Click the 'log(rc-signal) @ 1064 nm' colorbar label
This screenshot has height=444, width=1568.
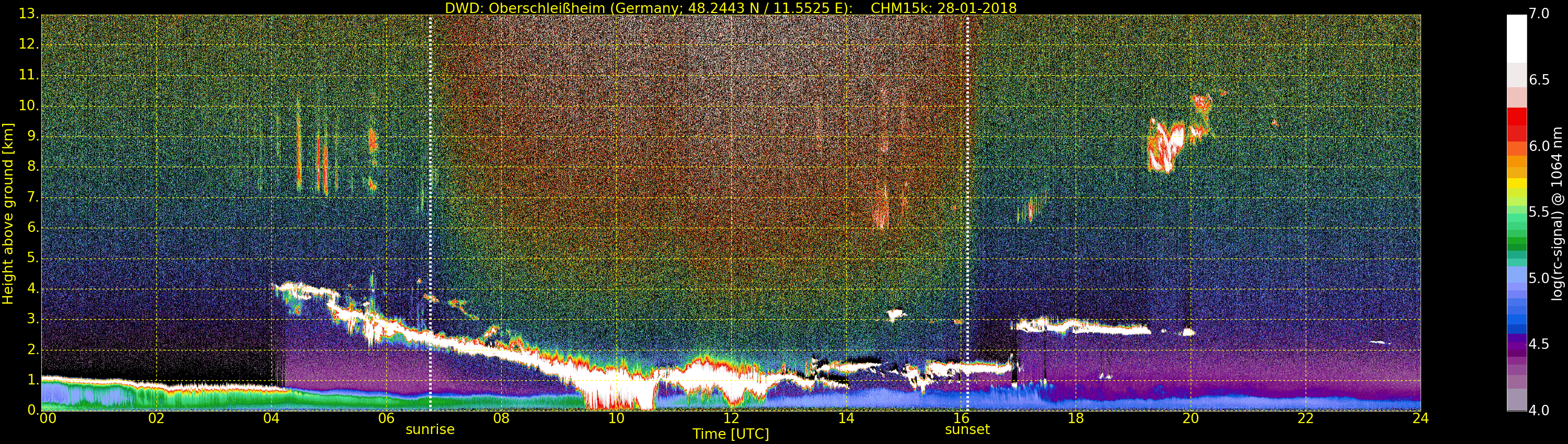pyautogui.click(x=1557, y=214)
